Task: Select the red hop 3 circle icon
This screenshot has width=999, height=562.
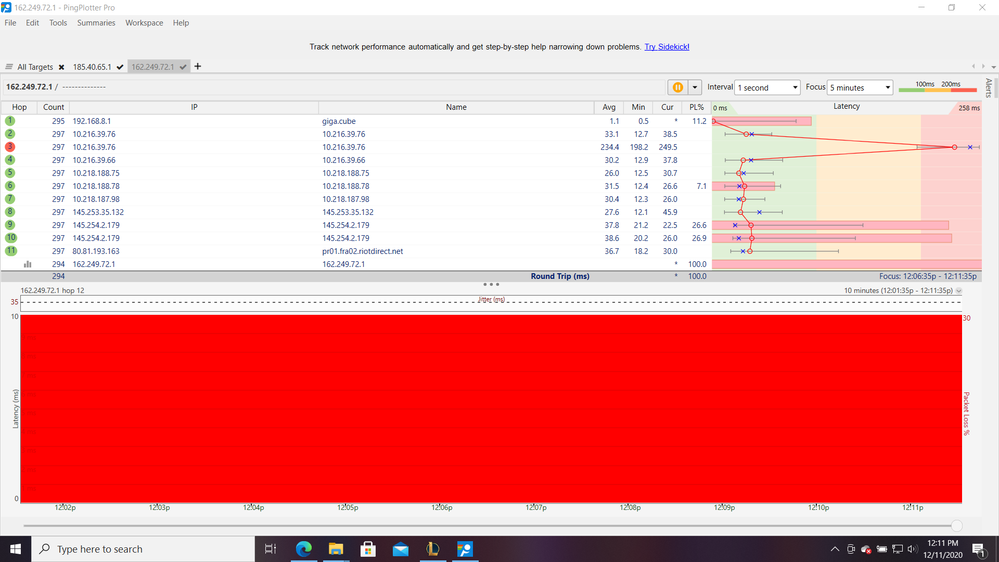Action: point(10,147)
